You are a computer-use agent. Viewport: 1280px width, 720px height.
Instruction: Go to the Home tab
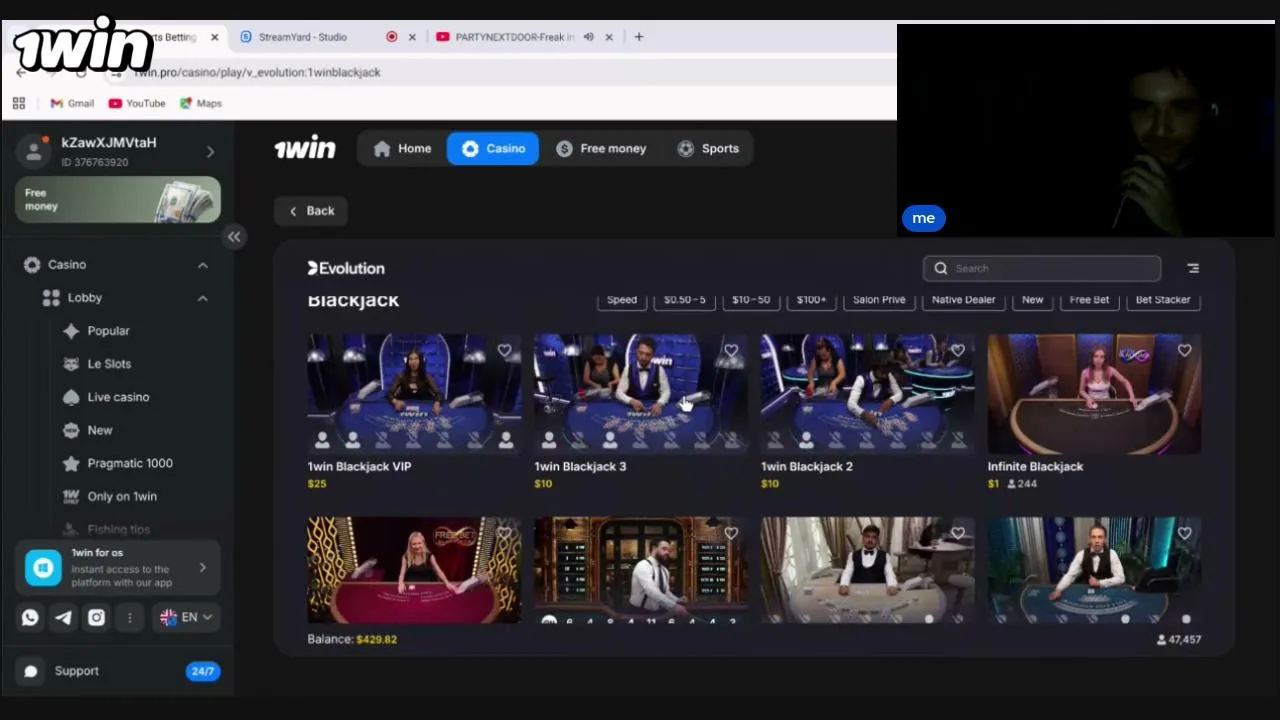(402, 149)
